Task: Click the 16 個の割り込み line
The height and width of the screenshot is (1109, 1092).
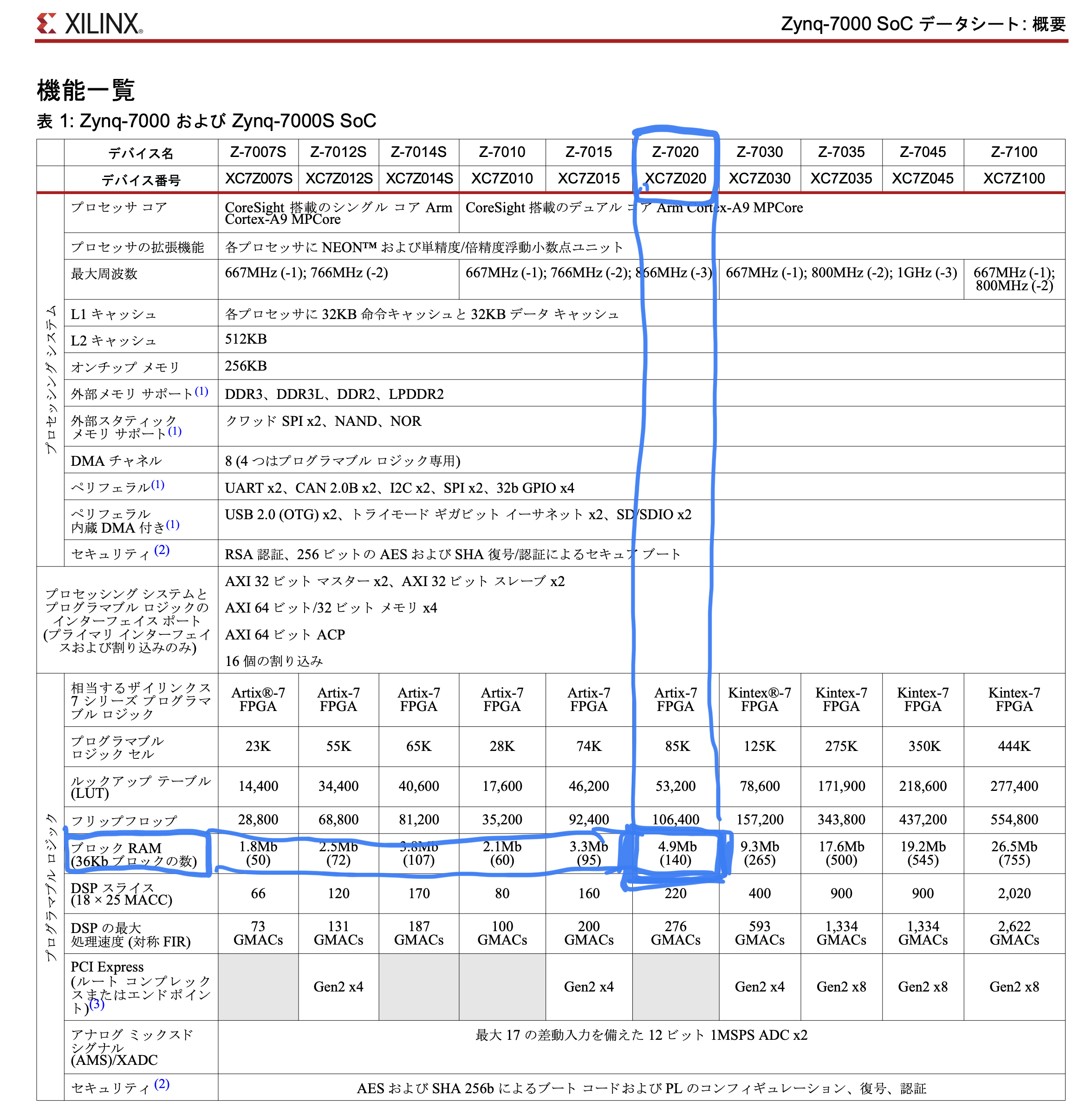Action: [273, 661]
